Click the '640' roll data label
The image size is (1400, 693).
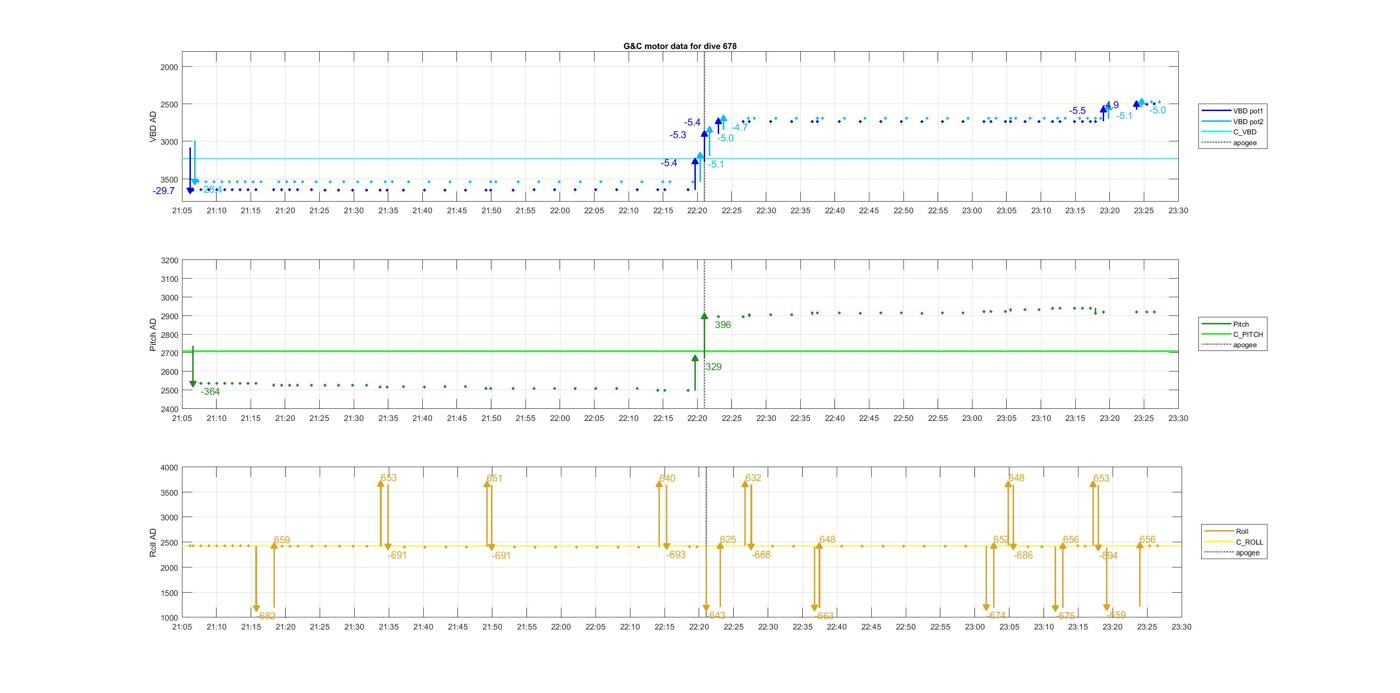(x=667, y=479)
